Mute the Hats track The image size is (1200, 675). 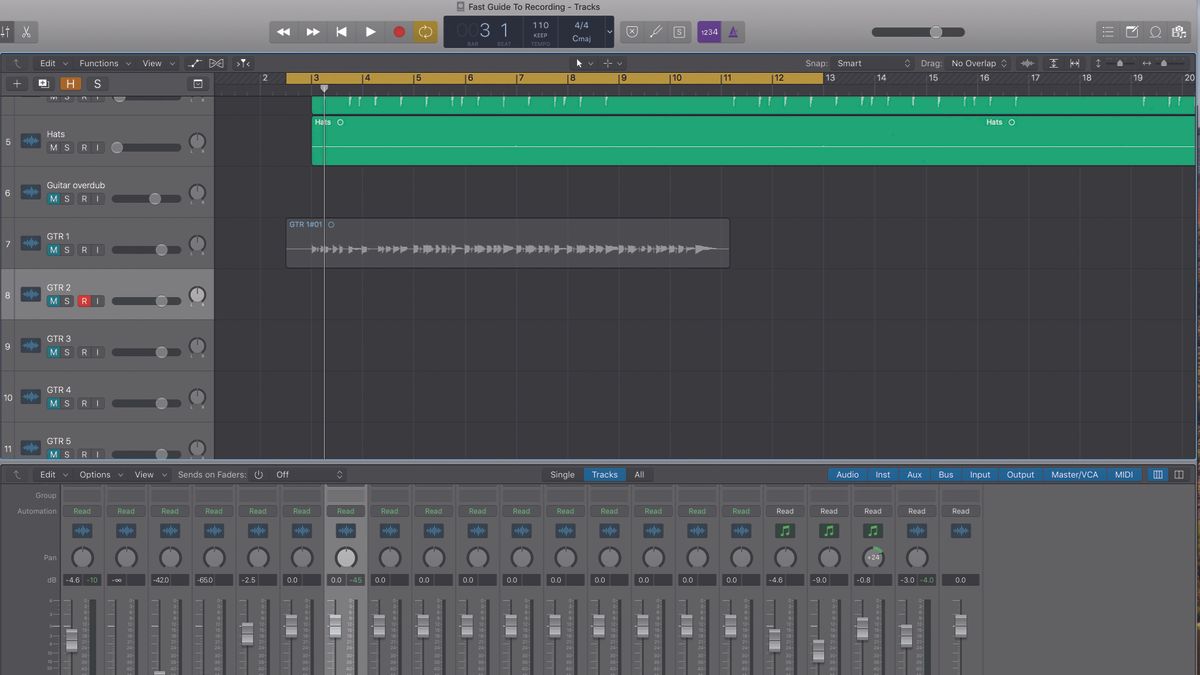tap(53, 147)
